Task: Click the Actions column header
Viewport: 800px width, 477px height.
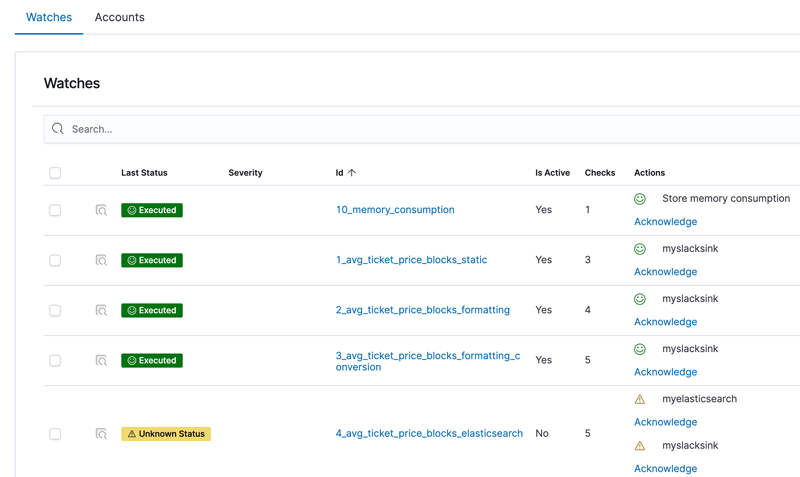Action: (649, 173)
